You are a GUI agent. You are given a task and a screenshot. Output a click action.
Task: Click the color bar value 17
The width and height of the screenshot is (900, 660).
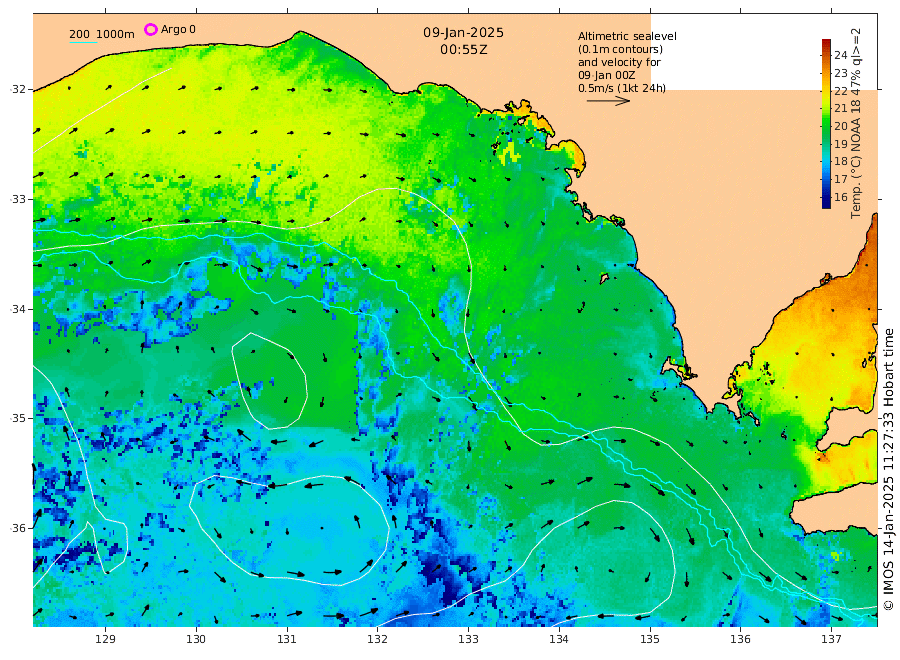coord(841,179)
